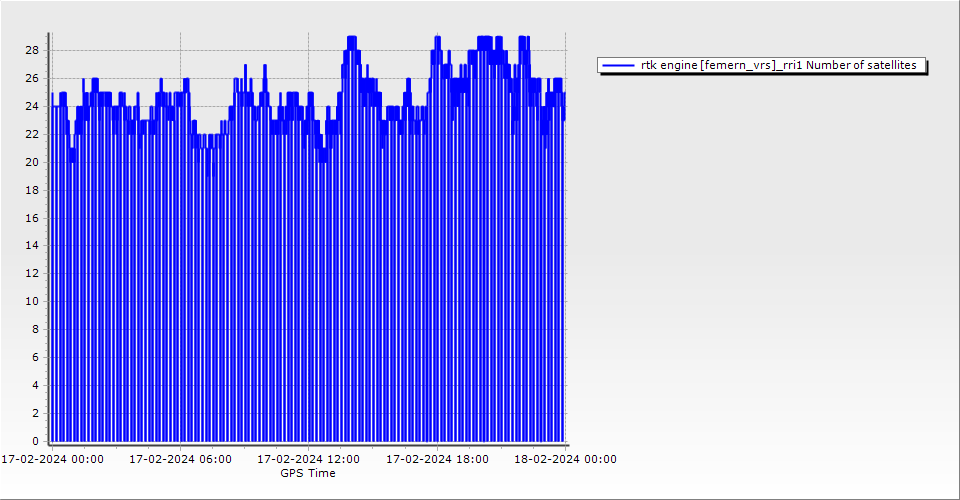Image resolution: width=960 pixels, height=500 pixels.
Task: Click the '18-02-2024 00:00' x-axis label
Action: coord(565,459)
